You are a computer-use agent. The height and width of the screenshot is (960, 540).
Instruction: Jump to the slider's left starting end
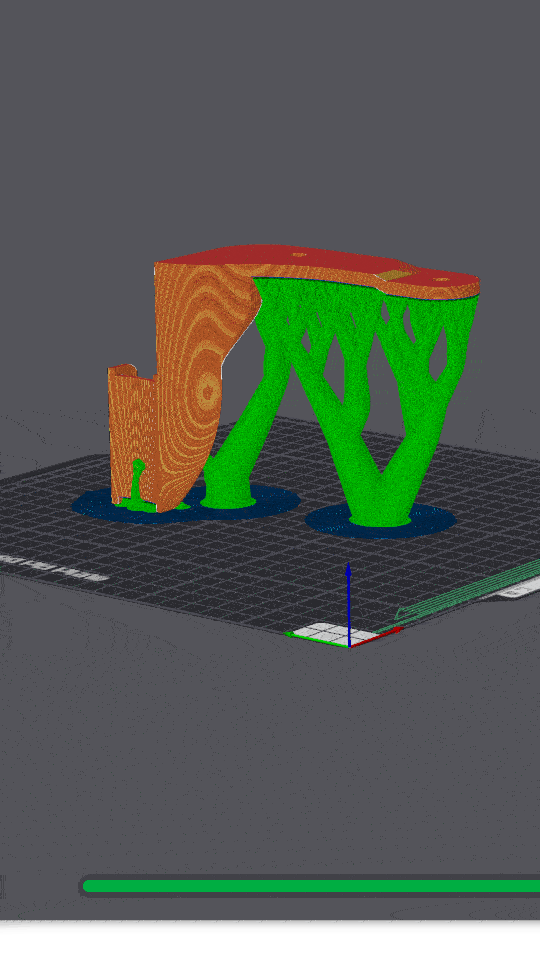coord(86,885)
